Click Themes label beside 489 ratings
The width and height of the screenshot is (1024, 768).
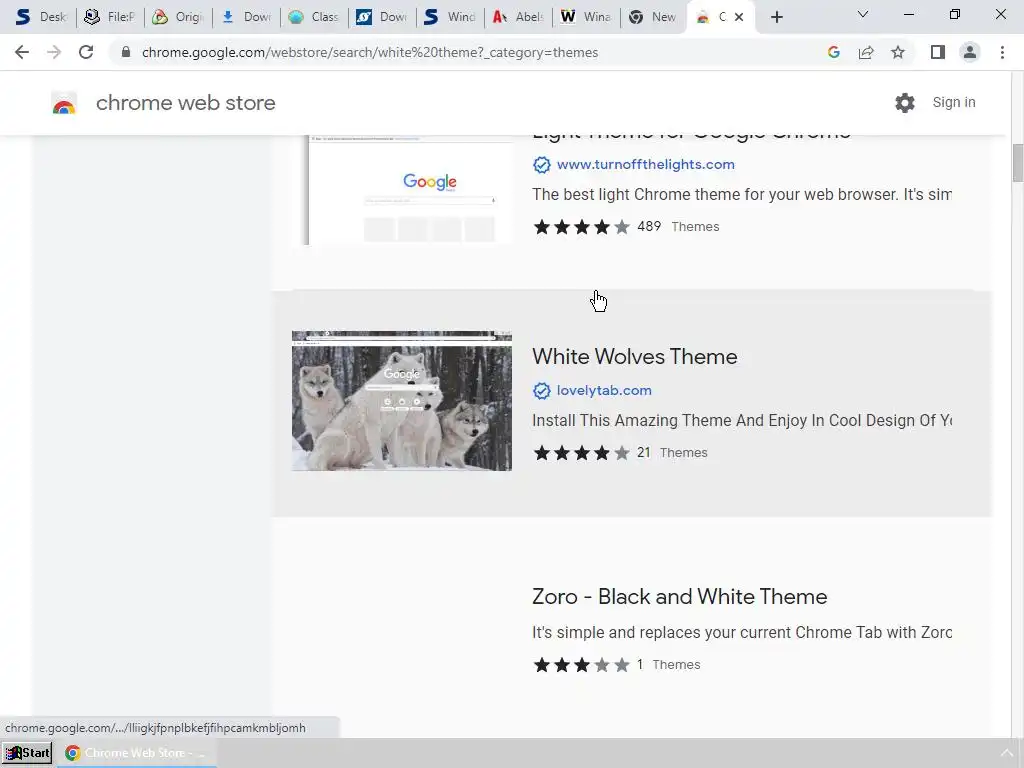point(695,227)
